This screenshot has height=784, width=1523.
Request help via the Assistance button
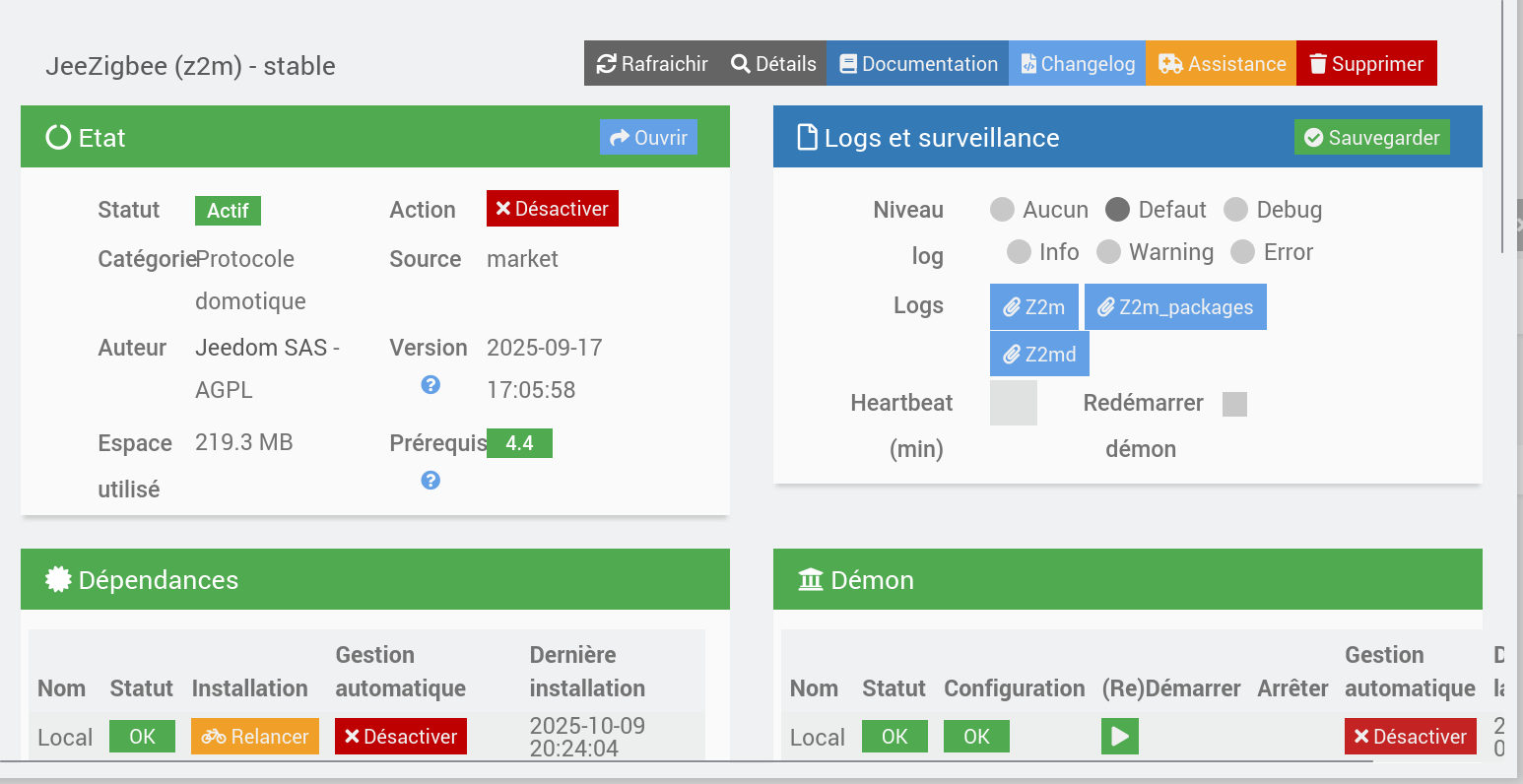pos(1222,63)
